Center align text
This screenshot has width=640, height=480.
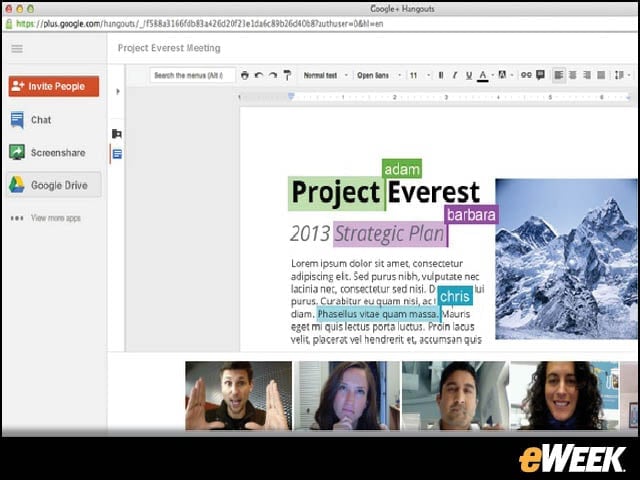[573, 75]
